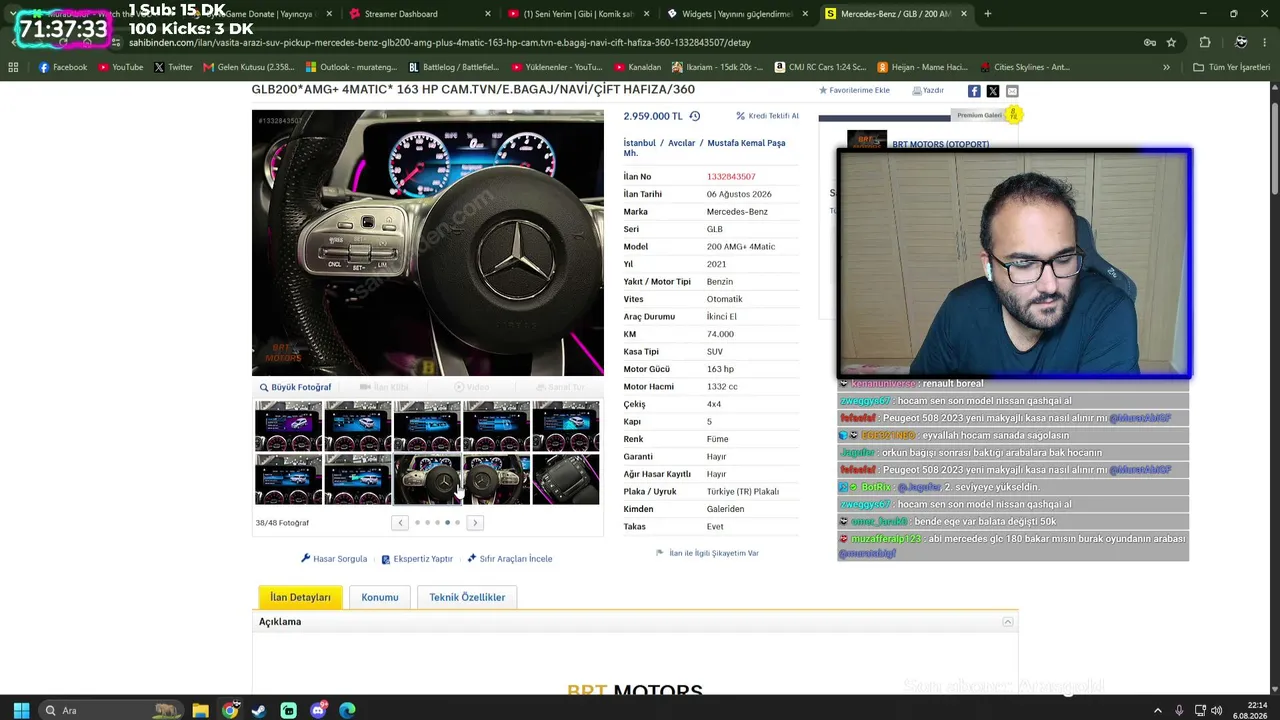
Task: Open the Facebook bookmark
Action: 63,67
